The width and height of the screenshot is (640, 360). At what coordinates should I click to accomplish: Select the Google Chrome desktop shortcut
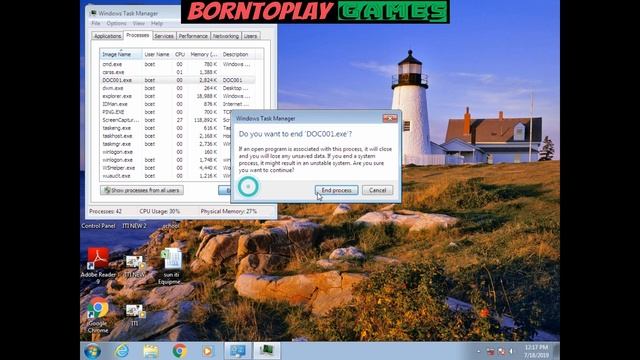[x=98, y=315]
